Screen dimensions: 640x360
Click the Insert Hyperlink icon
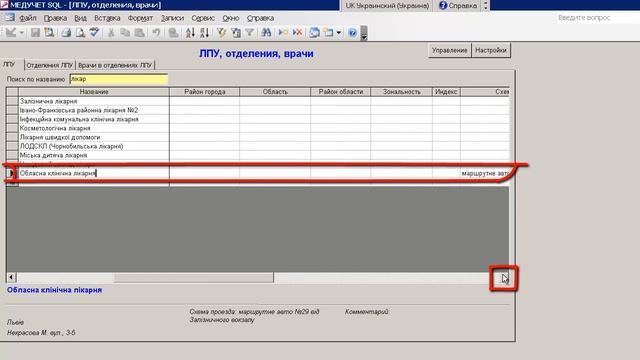(173, 33)
